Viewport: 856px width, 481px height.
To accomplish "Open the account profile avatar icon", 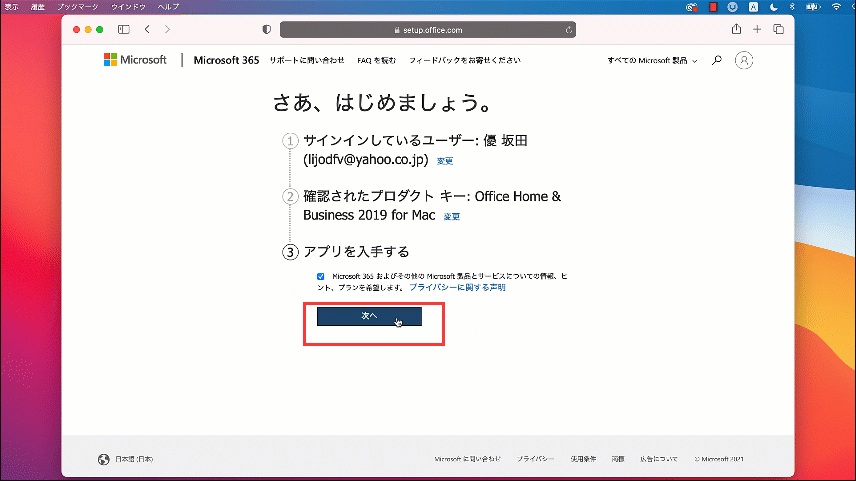I will point(743,60).
